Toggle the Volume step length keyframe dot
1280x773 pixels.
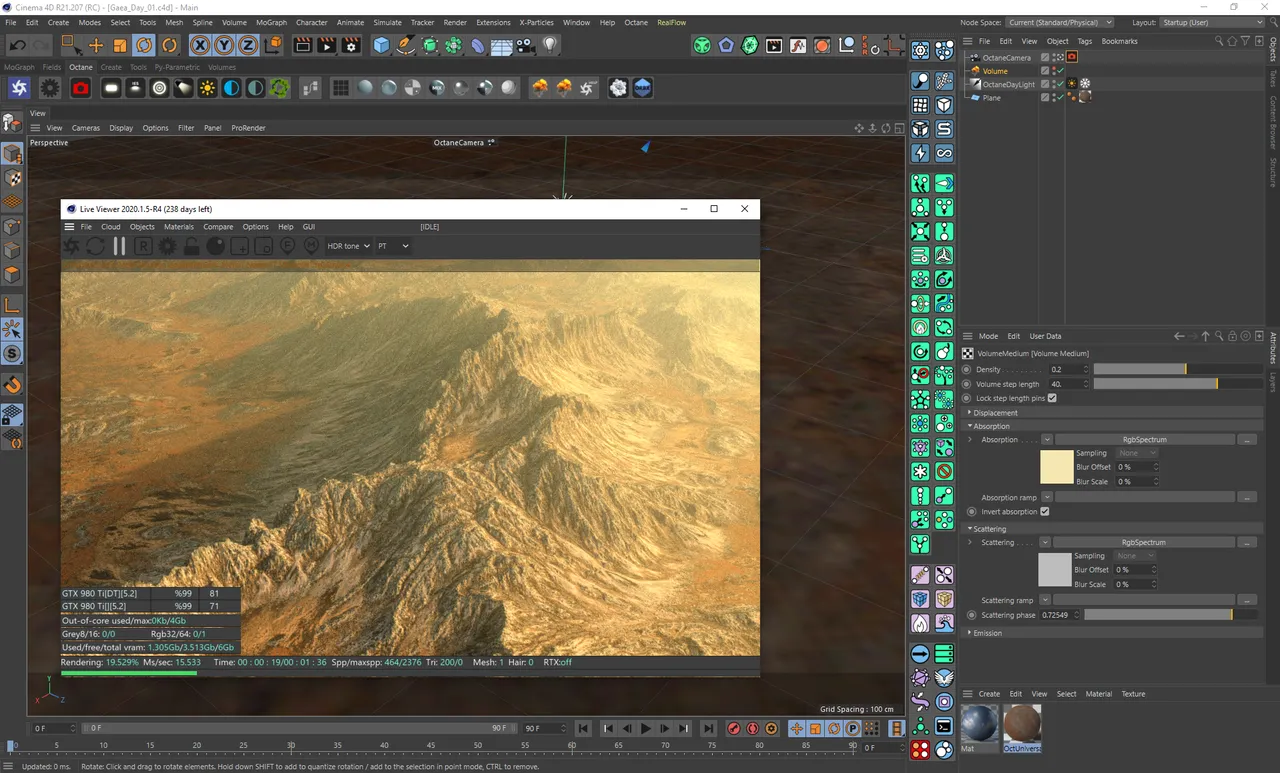(x=967, y=384)
